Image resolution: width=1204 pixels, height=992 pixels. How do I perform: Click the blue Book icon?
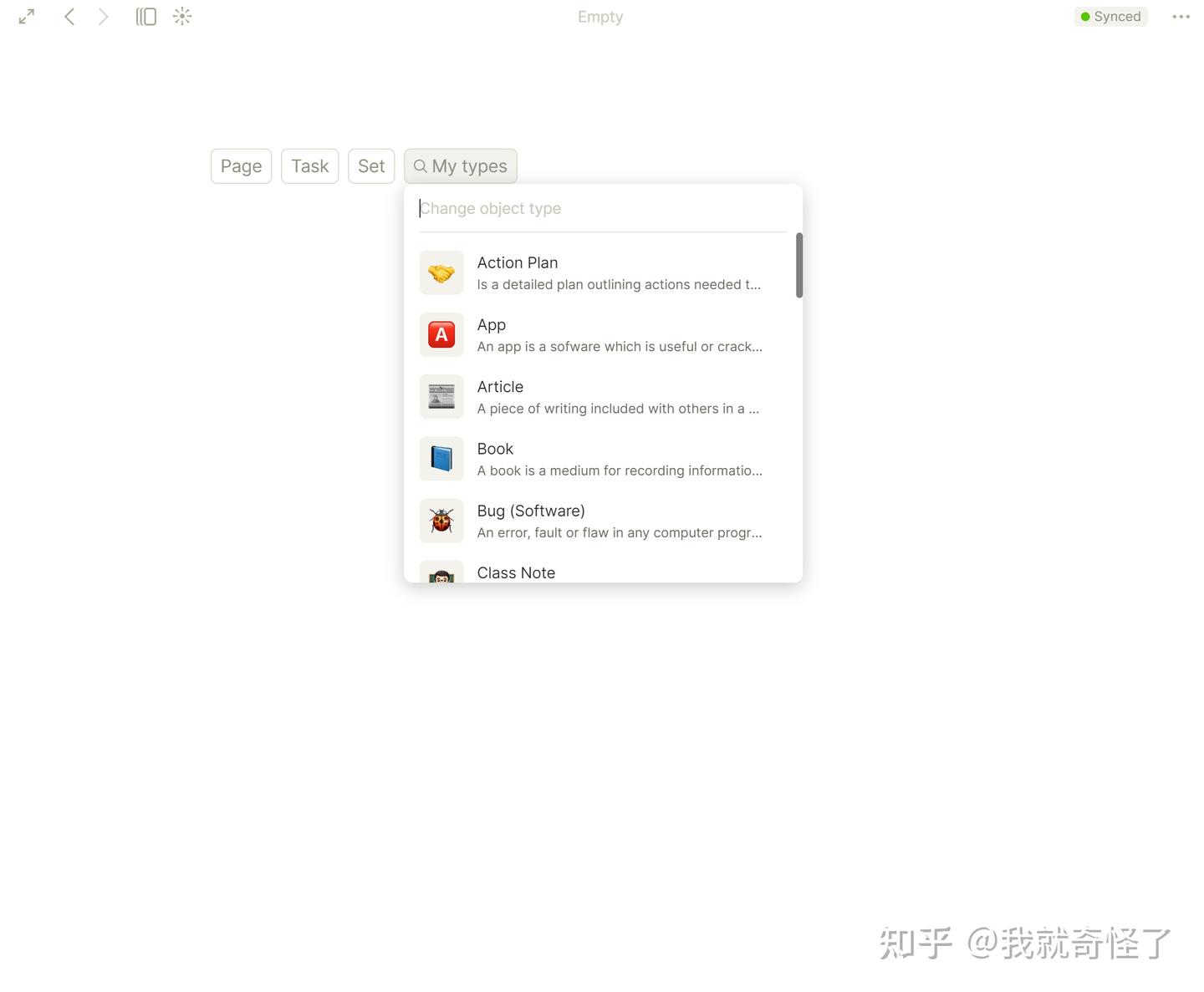441,458
